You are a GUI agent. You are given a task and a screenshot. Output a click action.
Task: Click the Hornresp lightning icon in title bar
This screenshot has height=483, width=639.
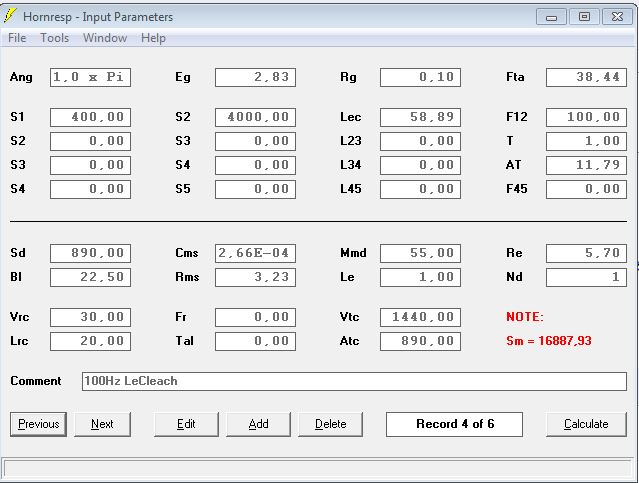(10, 16)
